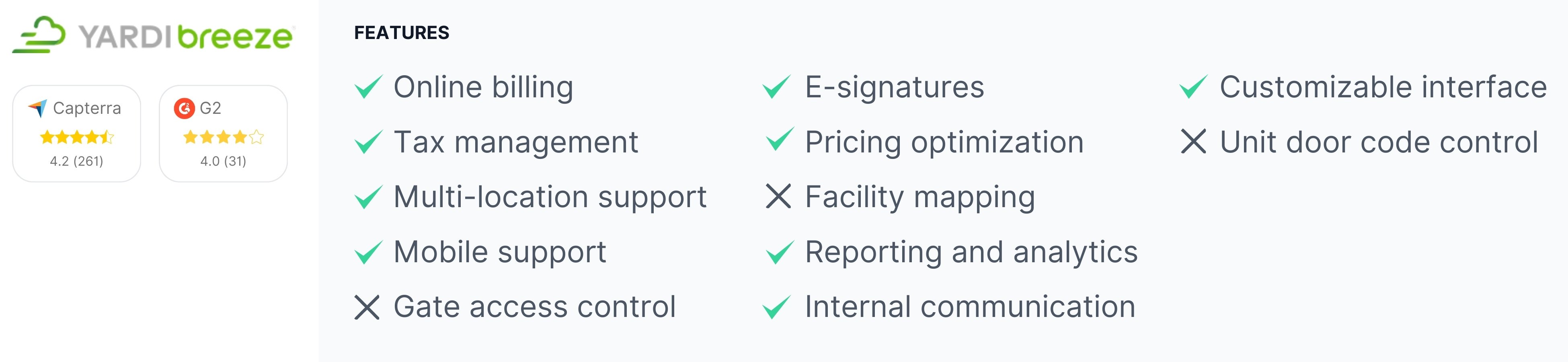Select the Pricing optimization feature text
The height and width of the screenshot is (362, 1568).
coord(944,143)
